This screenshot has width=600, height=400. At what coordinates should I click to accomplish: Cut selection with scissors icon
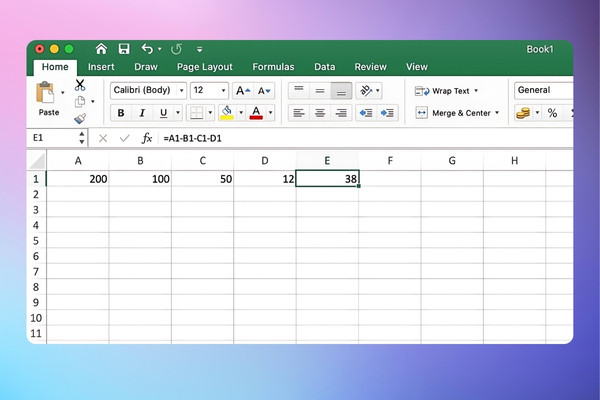pyautogui.click(x=80, y=85)
